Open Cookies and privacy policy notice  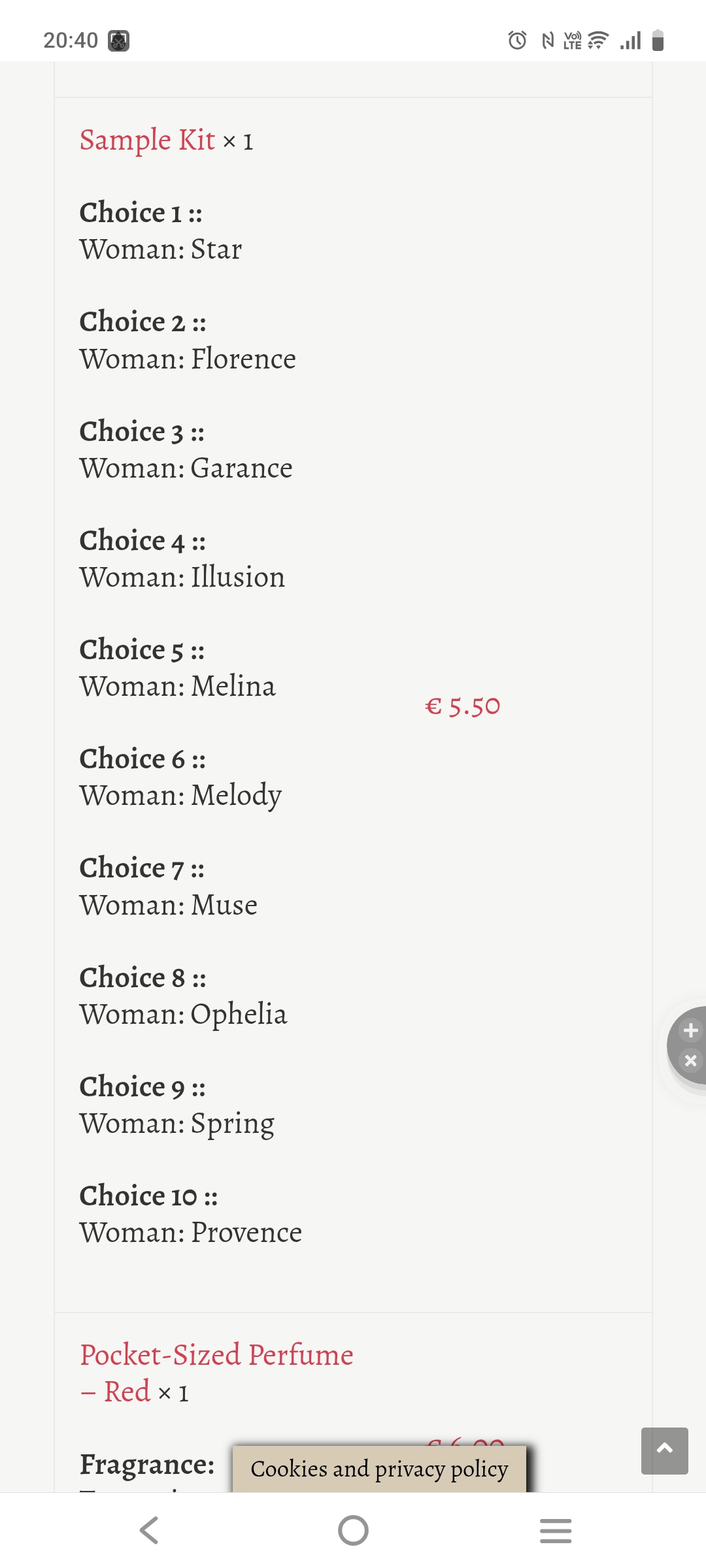tap(379, 1469)
